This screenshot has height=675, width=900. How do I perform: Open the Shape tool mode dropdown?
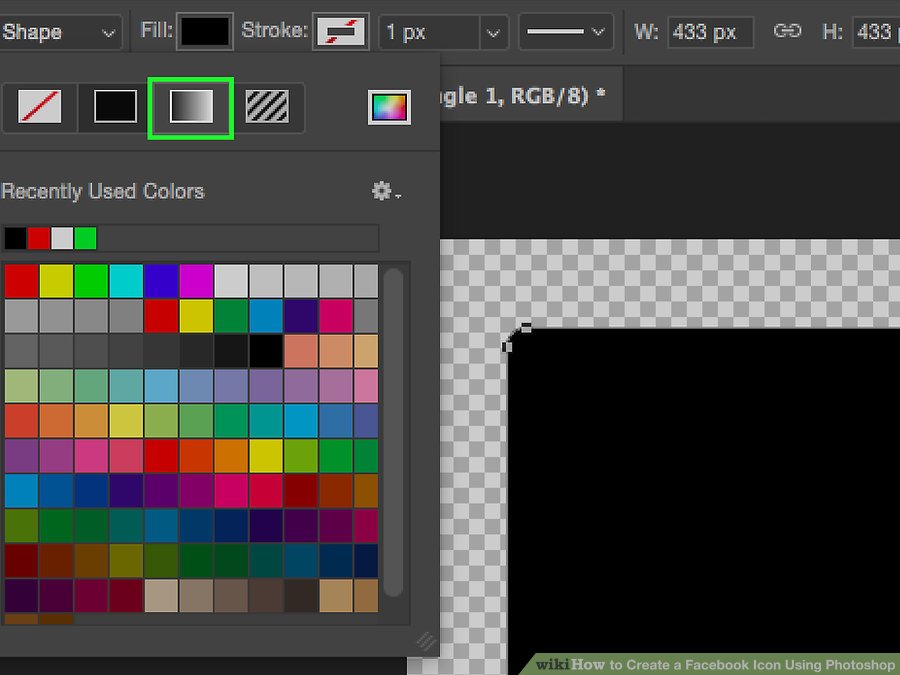60,32
